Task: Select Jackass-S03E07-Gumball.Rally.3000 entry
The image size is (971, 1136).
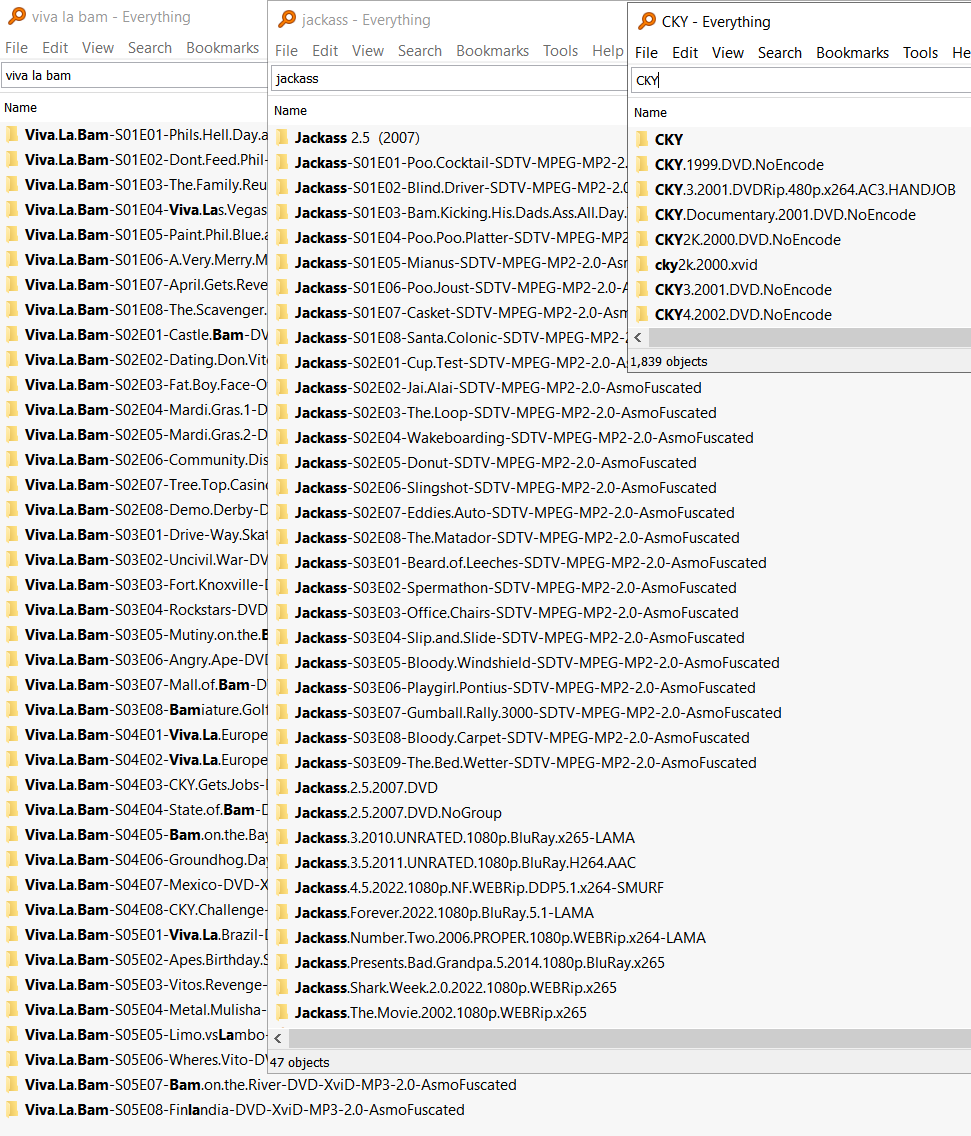Action: [x=538, y=713]
